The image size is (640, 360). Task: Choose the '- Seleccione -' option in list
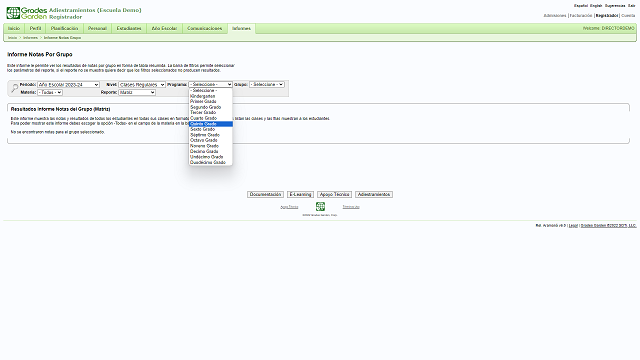point(211,91)
